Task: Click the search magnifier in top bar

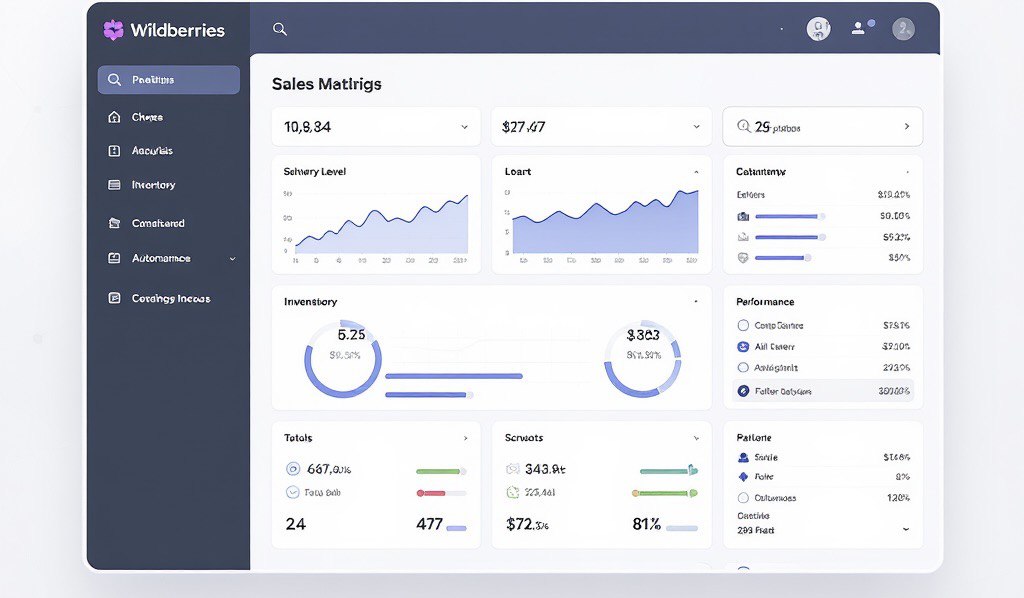Action: [280, 30]
